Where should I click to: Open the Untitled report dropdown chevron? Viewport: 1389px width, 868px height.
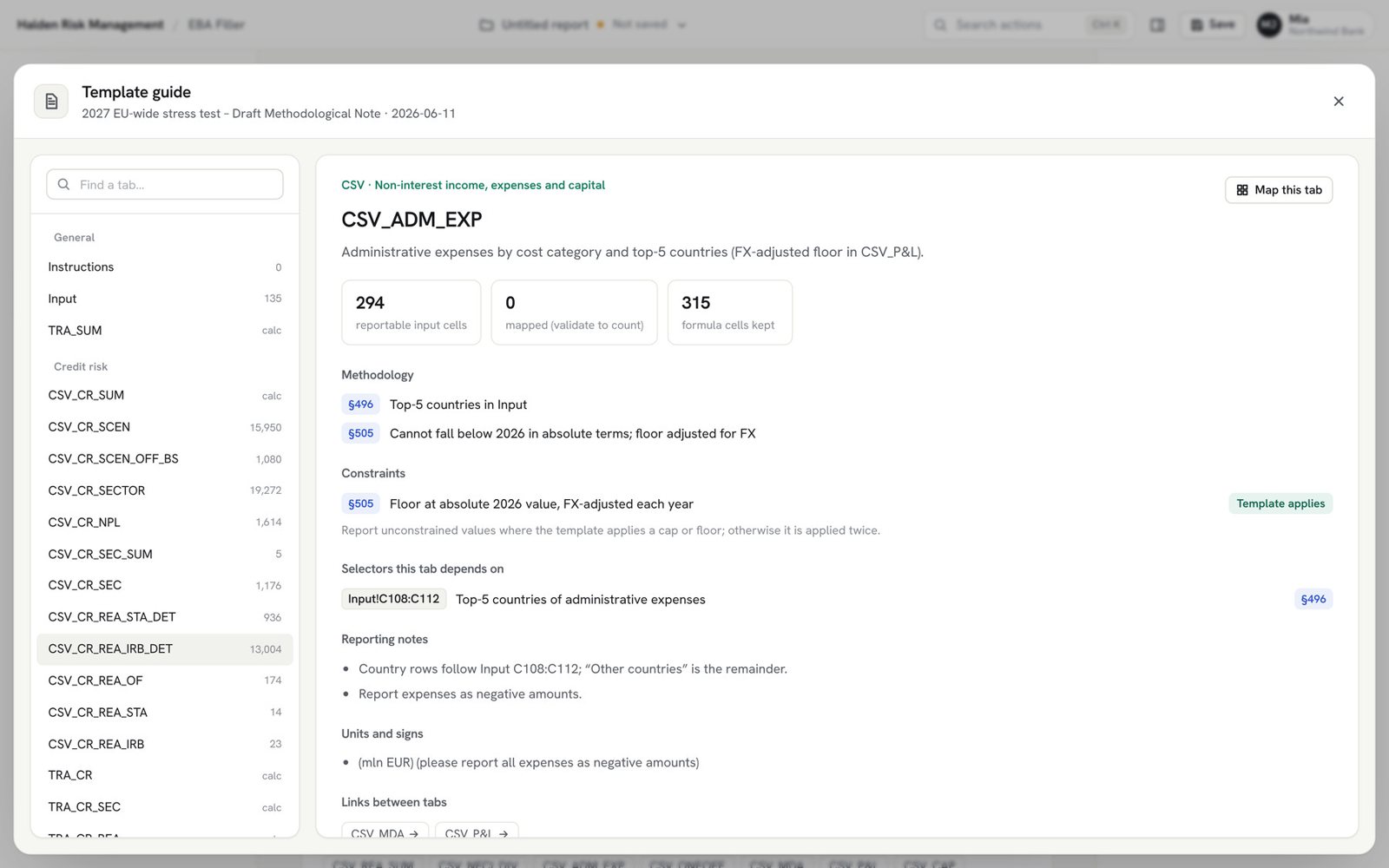click(681, 25)
